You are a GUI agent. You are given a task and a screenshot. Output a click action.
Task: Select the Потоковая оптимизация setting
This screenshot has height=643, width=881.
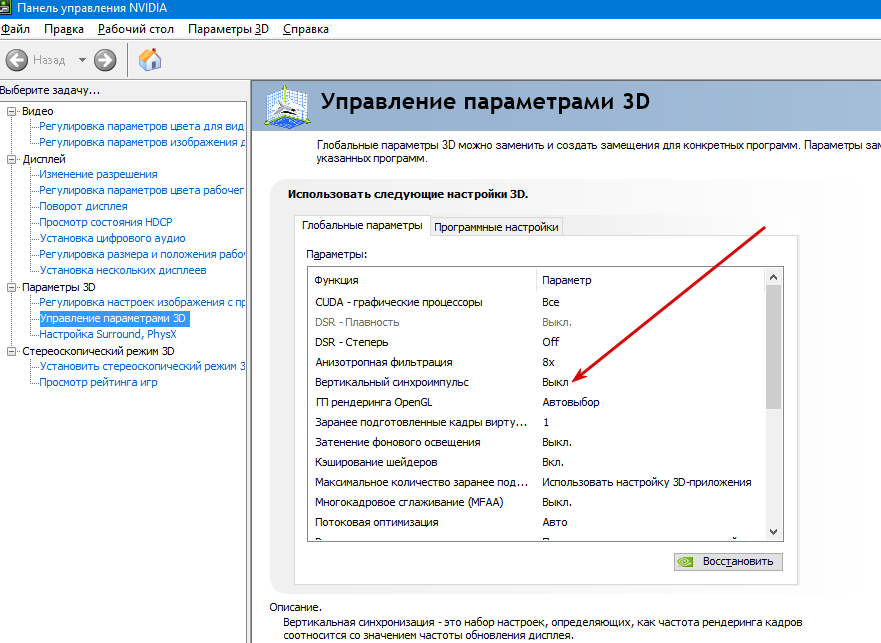point(536,522)
